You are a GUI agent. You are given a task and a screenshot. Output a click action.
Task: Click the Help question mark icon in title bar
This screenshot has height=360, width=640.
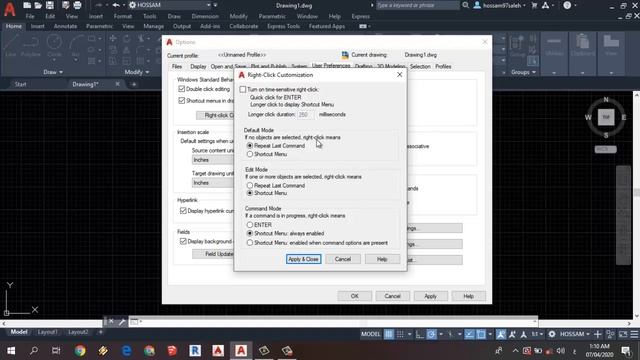(x=567, y=5)
